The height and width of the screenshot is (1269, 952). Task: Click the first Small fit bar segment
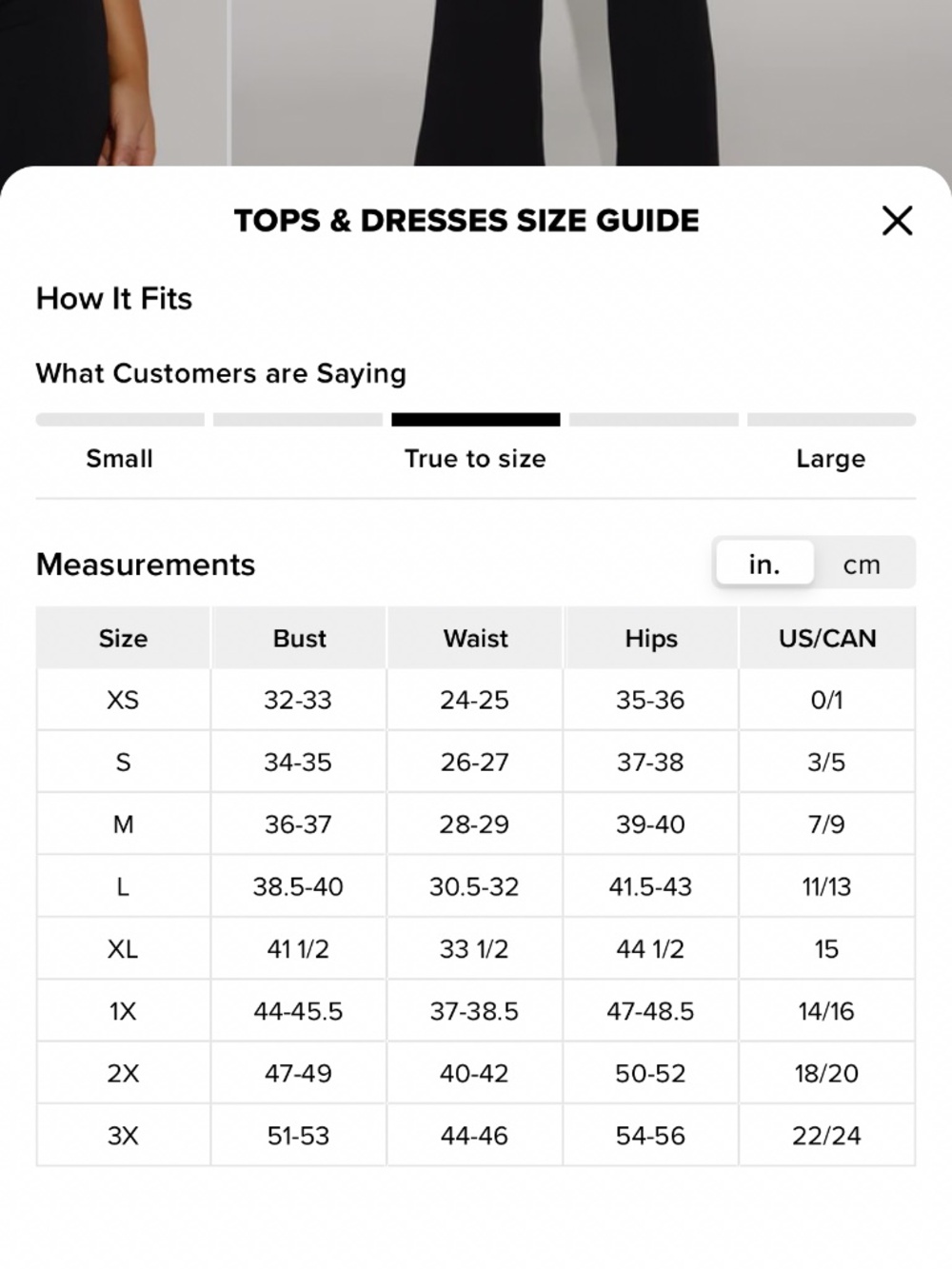pos(120,420)
